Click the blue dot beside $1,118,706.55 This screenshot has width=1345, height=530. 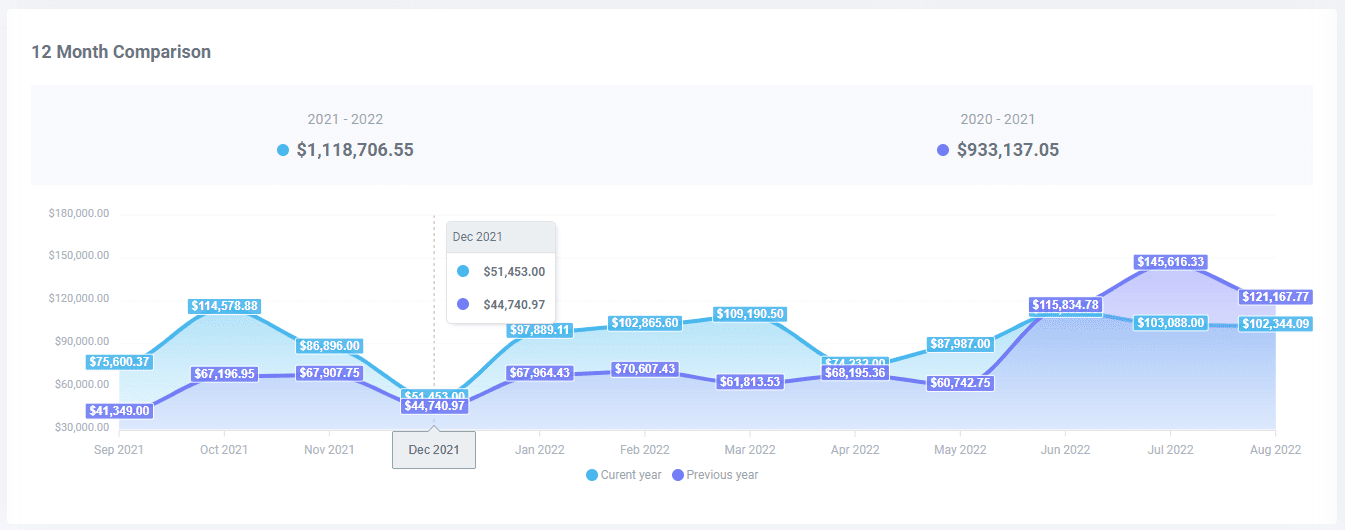pyautogui.click(x=283, y=150)
